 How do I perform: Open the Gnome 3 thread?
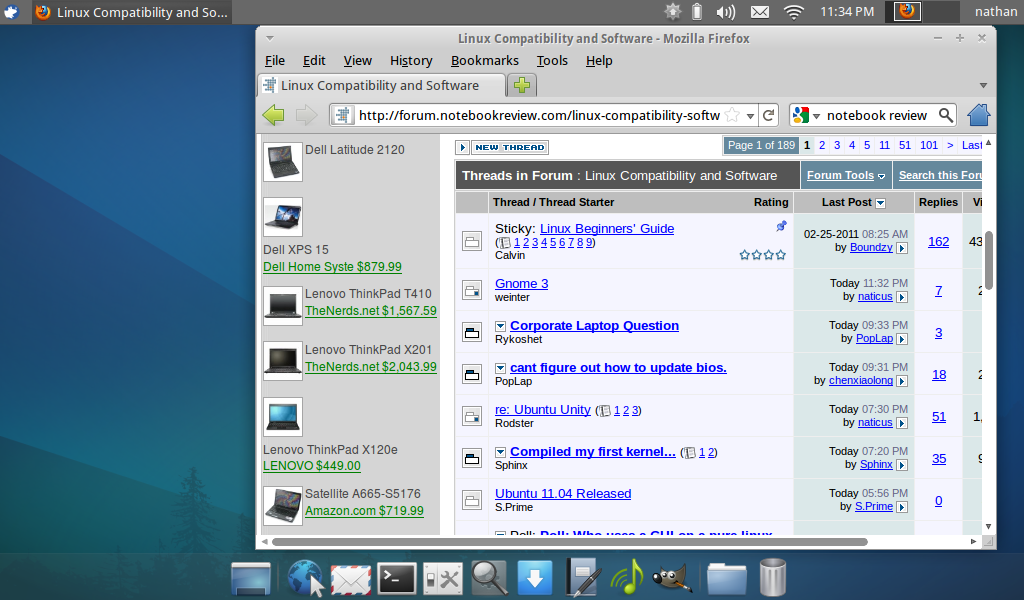(521, 283)
